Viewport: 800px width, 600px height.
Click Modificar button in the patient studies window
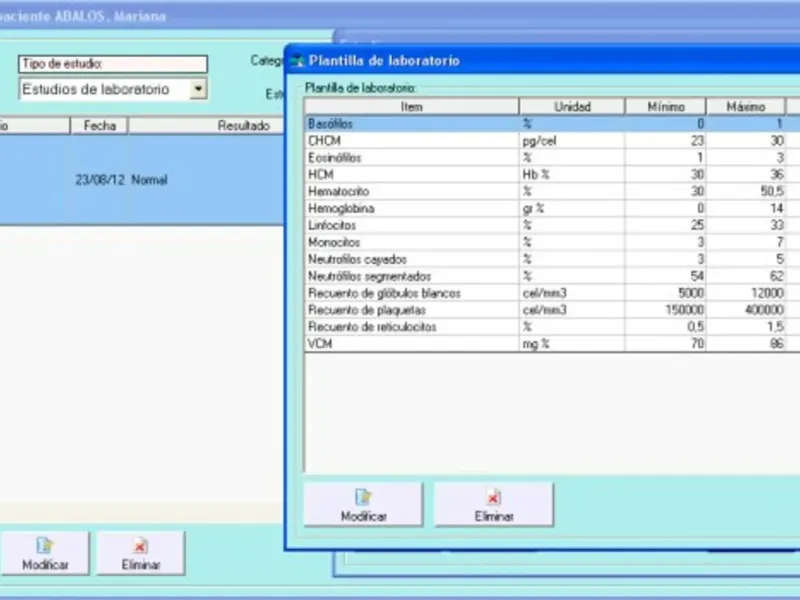[45, 553]
